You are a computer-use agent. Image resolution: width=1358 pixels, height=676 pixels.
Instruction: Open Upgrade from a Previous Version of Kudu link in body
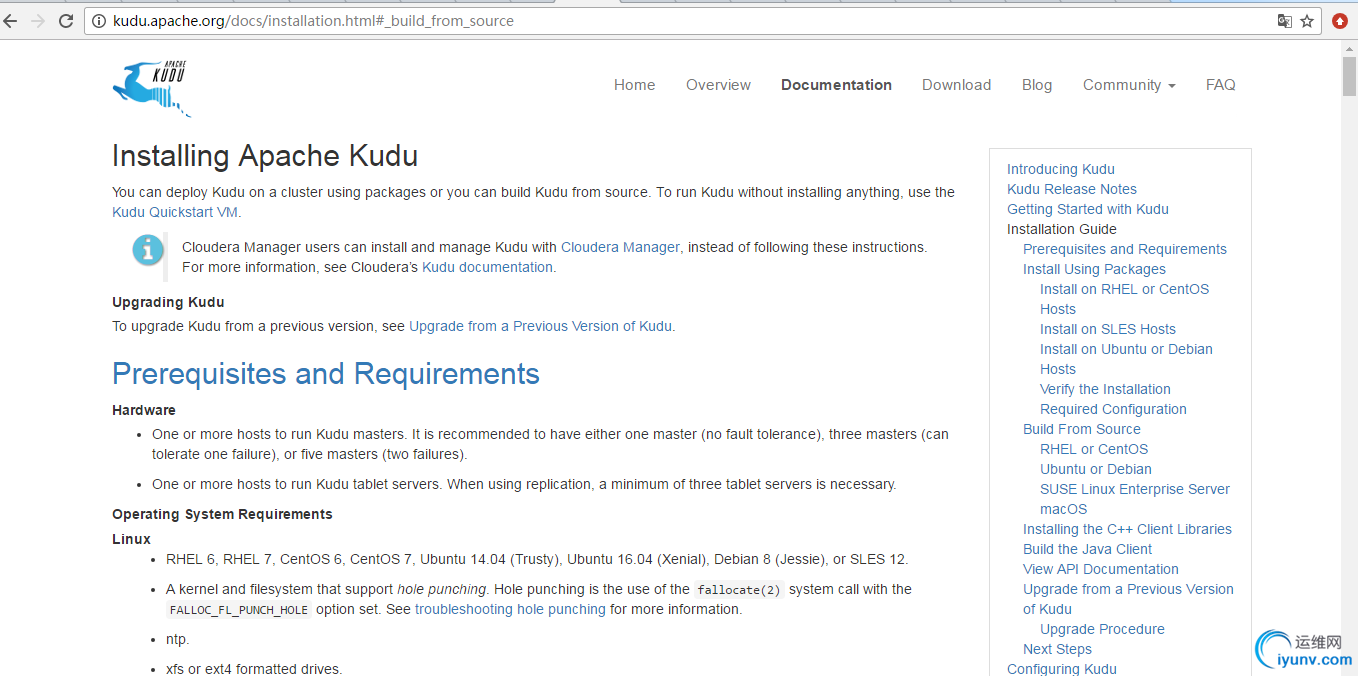540,326
